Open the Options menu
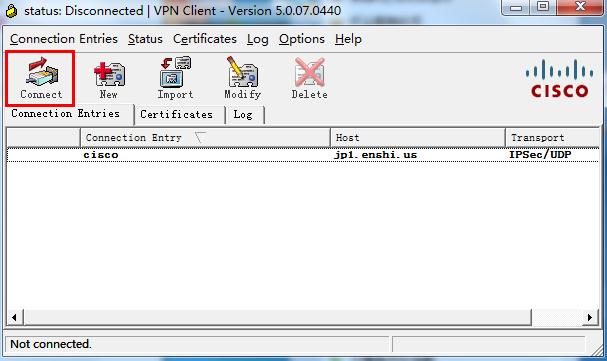Viewport: 607px width, 361px height. click(x=302, y=39)
